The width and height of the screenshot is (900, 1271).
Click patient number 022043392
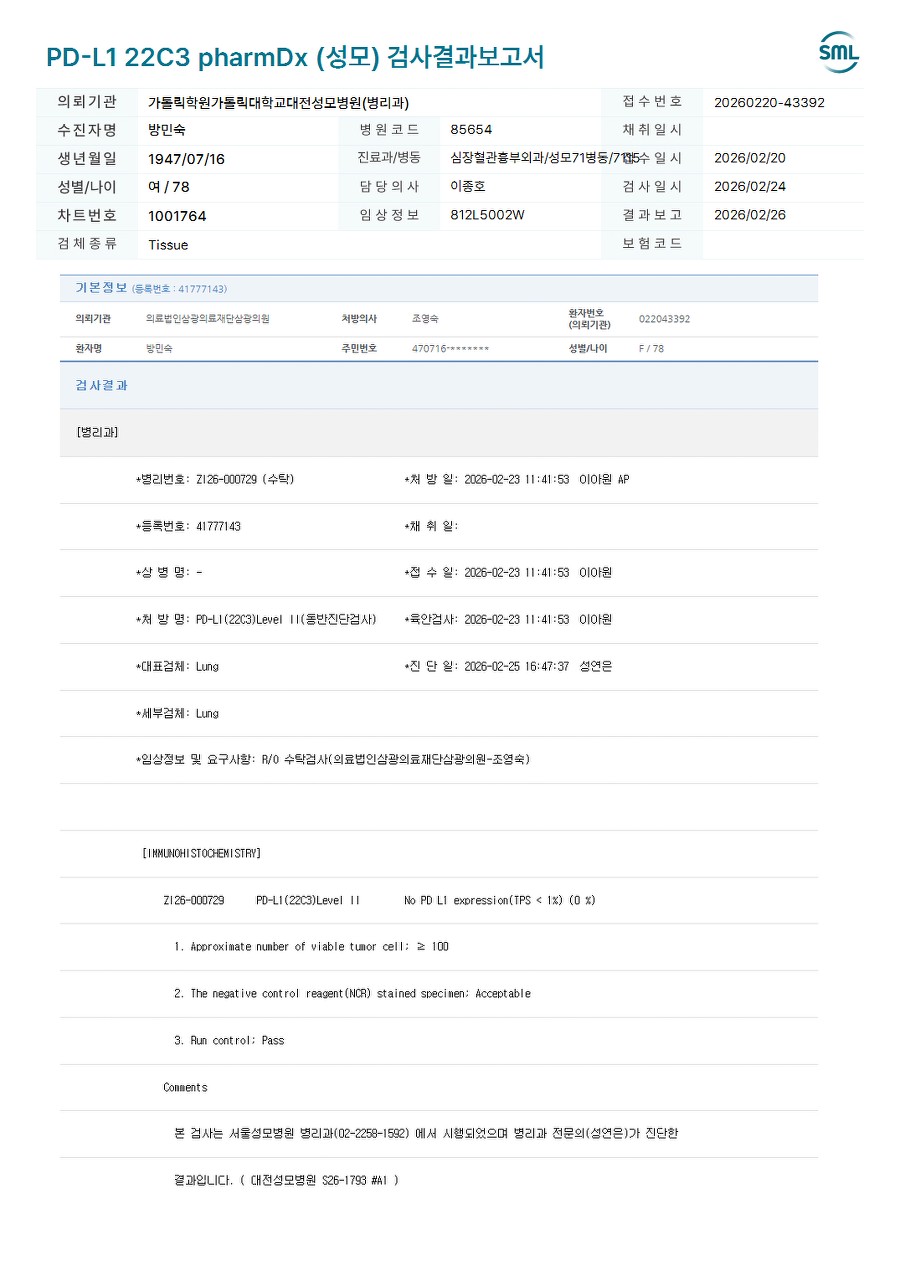pos(664,319)
